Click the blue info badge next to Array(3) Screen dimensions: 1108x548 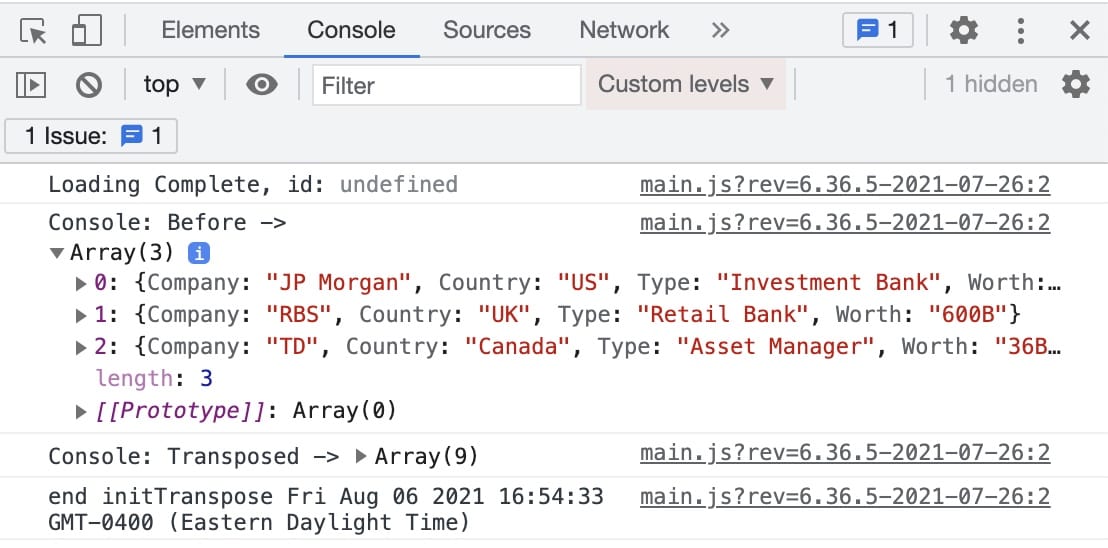199,253
